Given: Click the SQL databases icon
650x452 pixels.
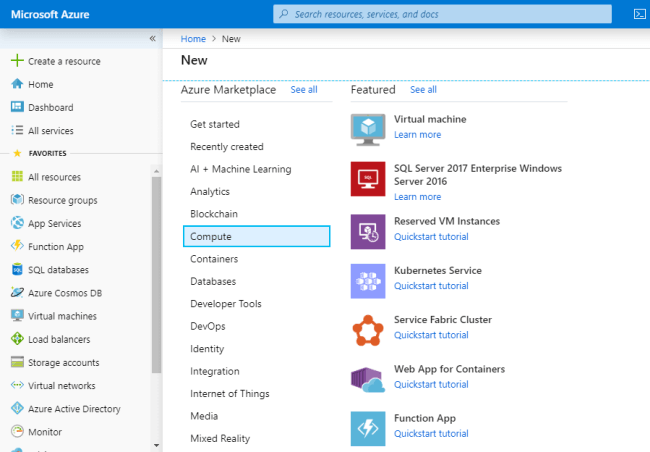Looking at the screenshot, I should (x=17, y=270).
